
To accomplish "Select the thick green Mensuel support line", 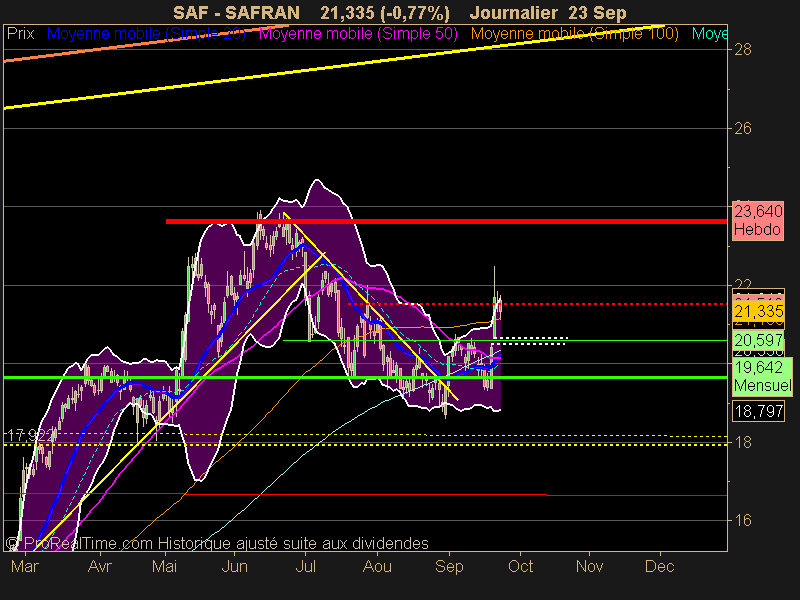I will point(365,378).
